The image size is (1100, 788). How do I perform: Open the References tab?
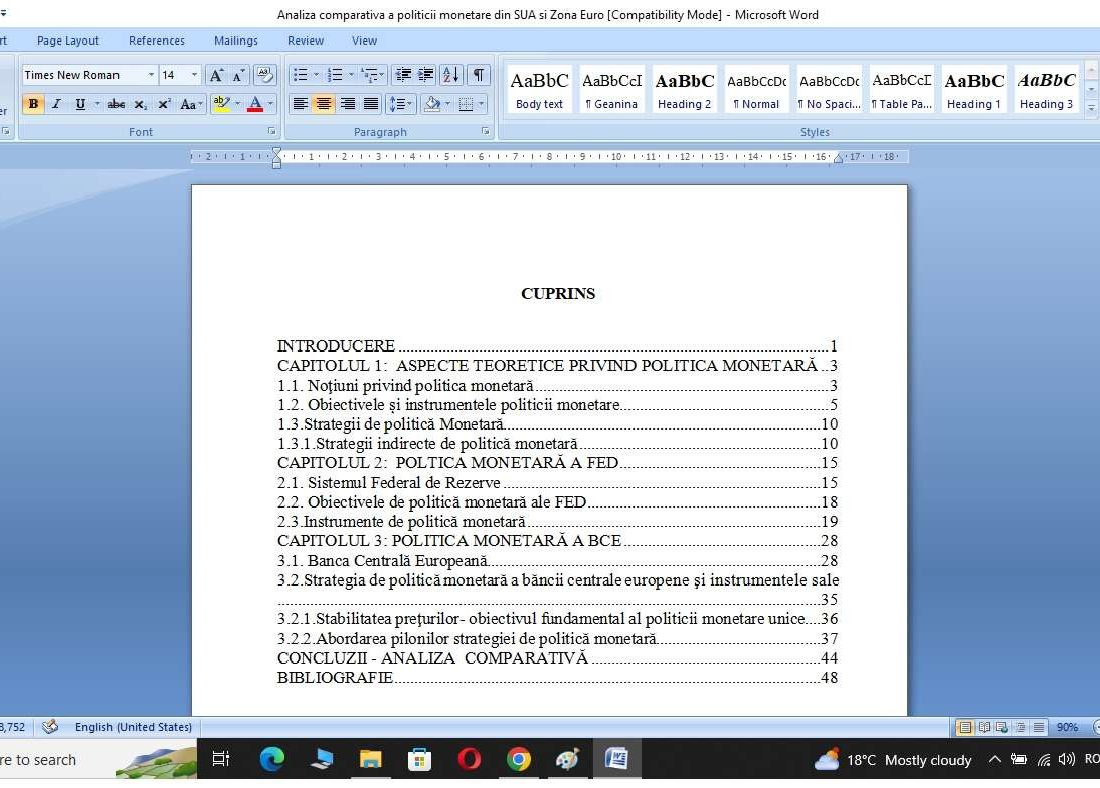click(x=156, y=41)
